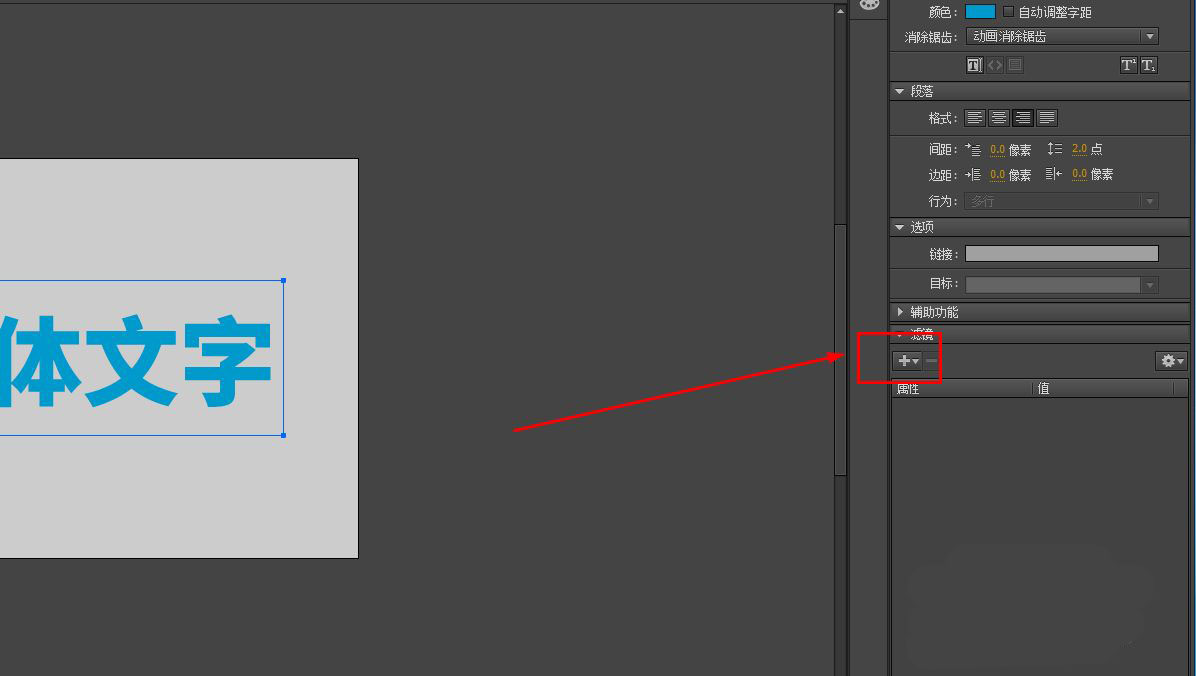Open the 消除锯齿 anti-alias dropdown
This screenshot has height=676, width=1196.
point(1062,36)
